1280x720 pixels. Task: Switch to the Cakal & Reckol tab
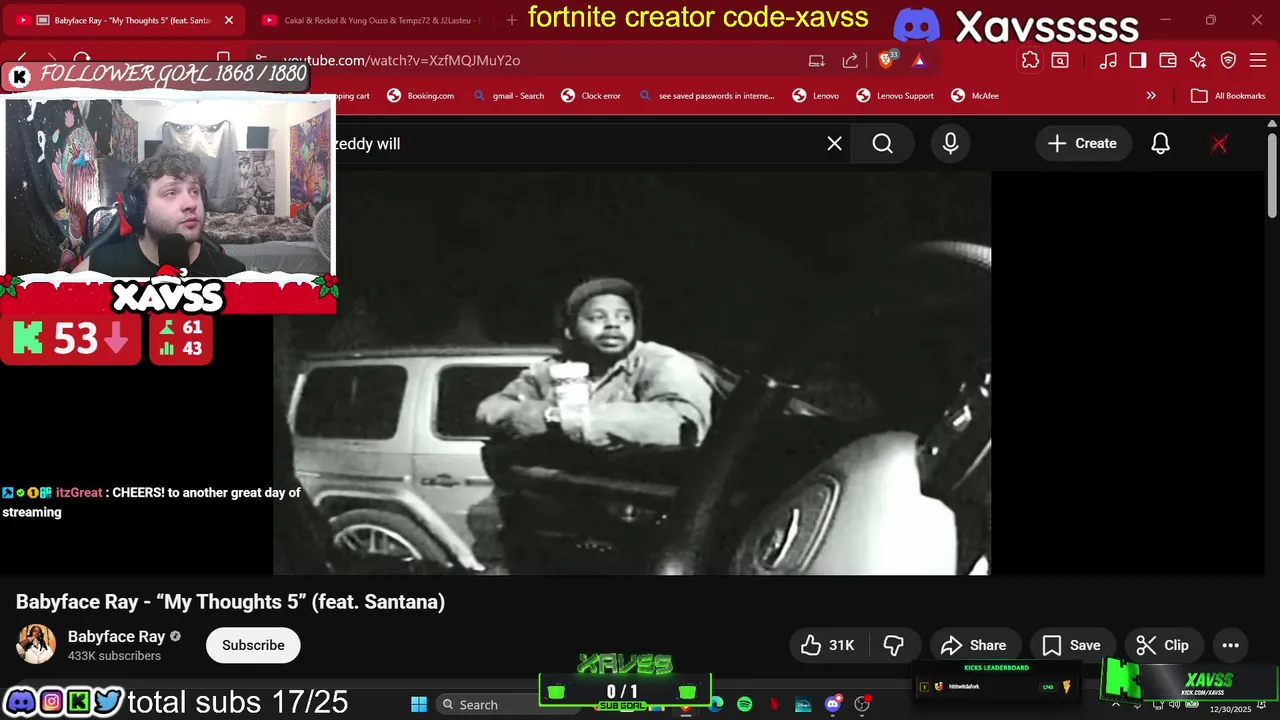pos(372,20)
